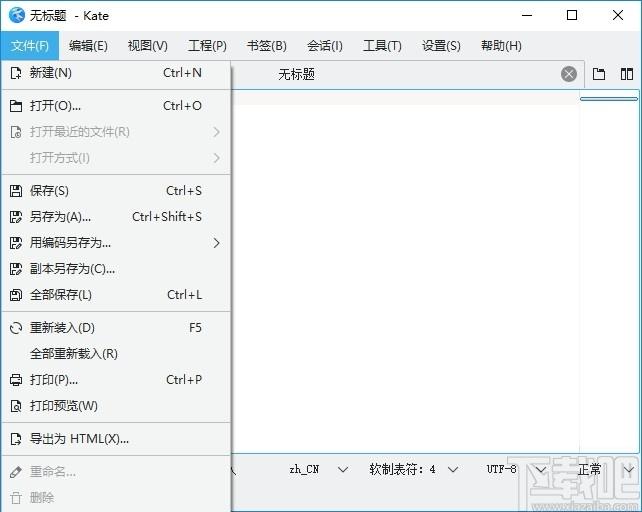The width and height of the screenshot is (642, 512).
Task: Open the 工程(P) menu
Action: (x=207, y=45)
